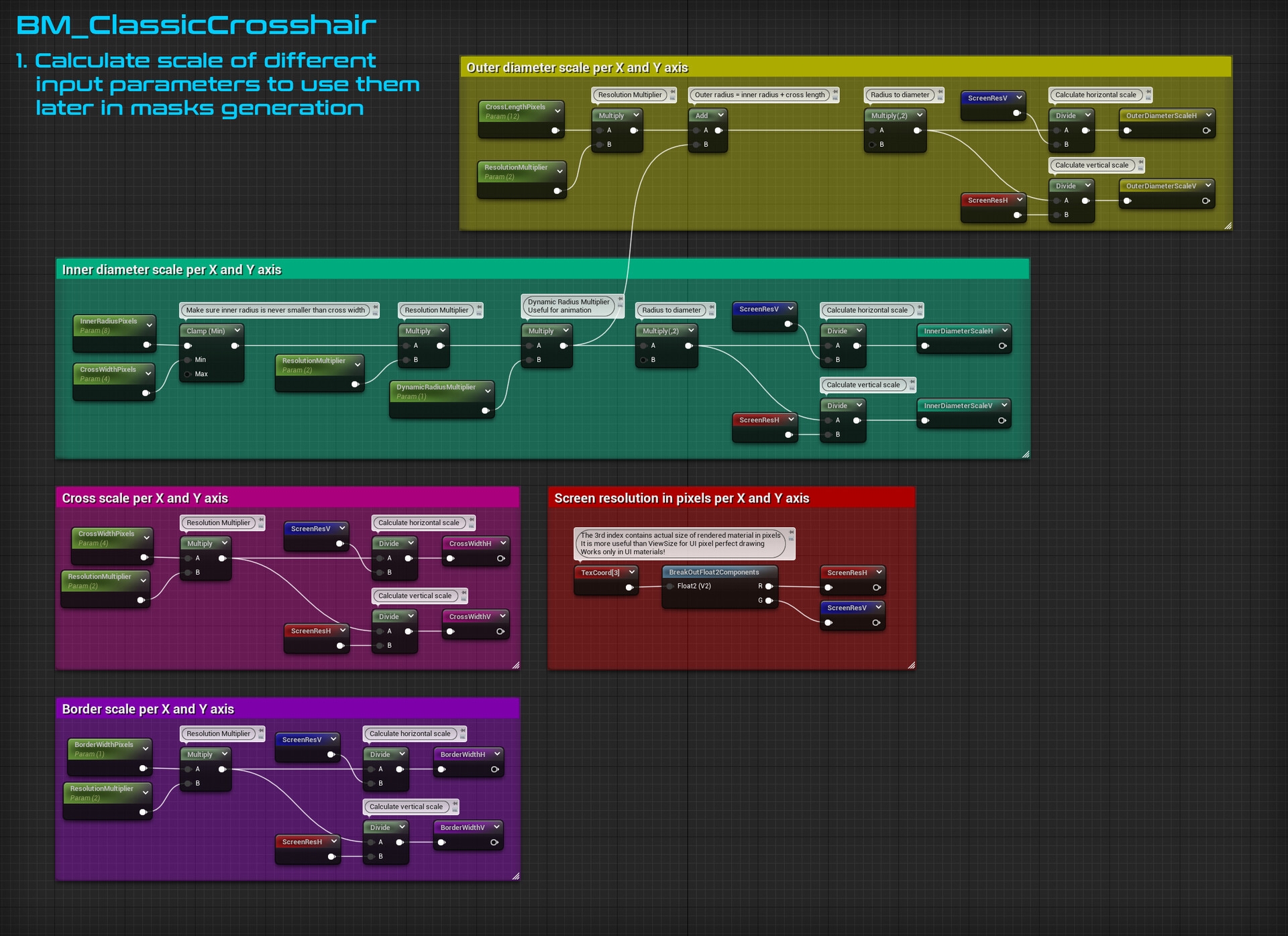
Task: Click the Min input pin on Clamp node
Action: point(188,359)
